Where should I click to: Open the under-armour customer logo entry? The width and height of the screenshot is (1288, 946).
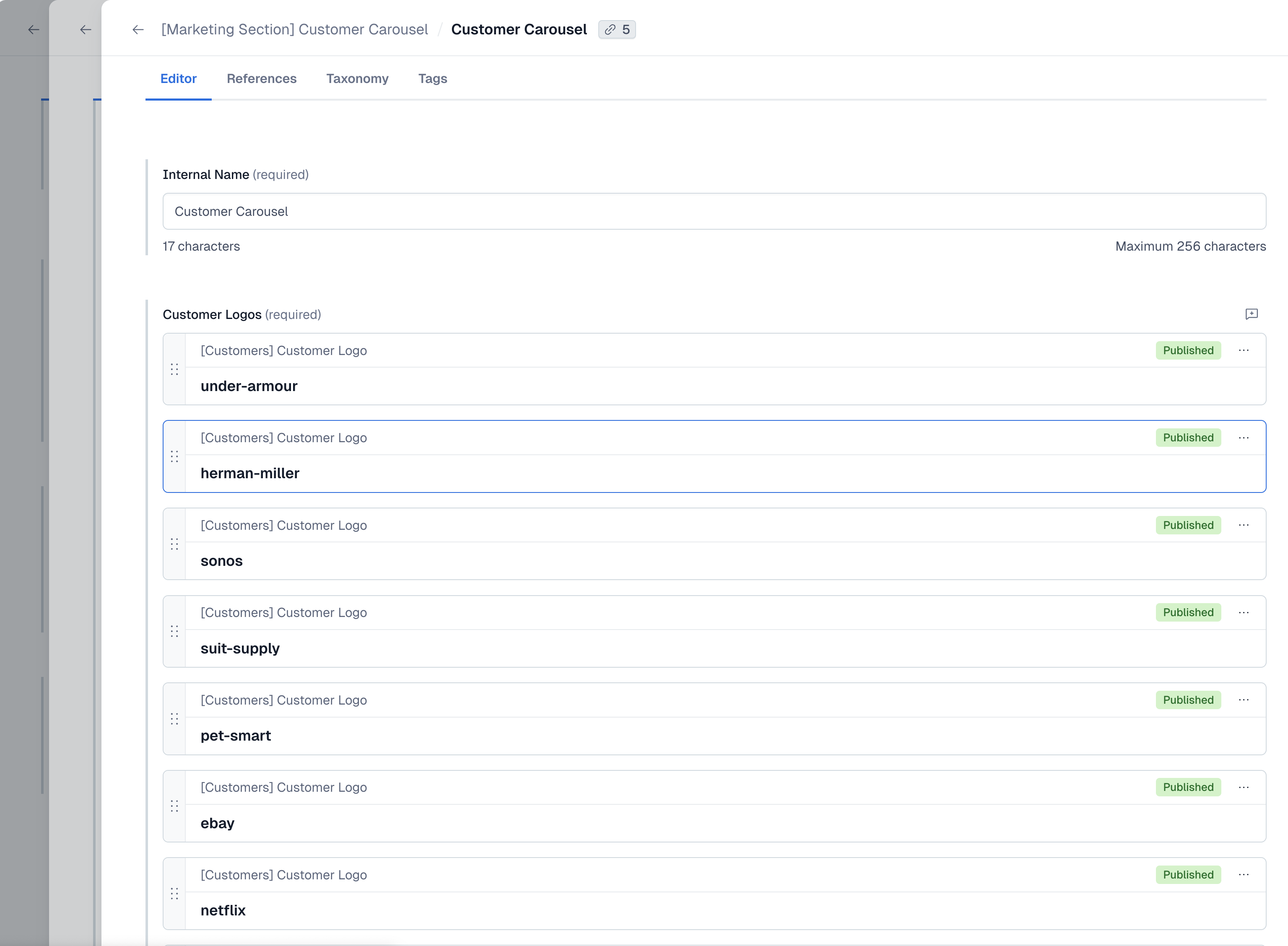pyautogui.click(x=714, y=369)
